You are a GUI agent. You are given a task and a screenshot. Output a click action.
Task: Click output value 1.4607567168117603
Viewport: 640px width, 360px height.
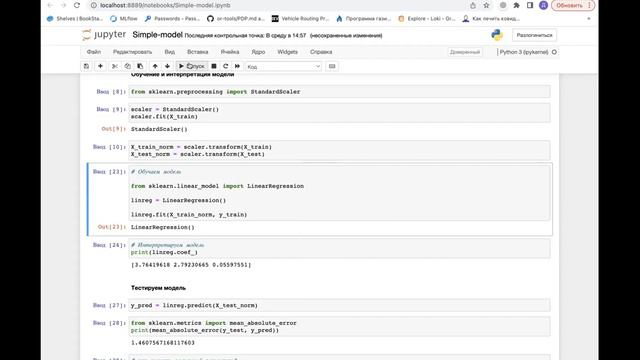coord(163,343)
